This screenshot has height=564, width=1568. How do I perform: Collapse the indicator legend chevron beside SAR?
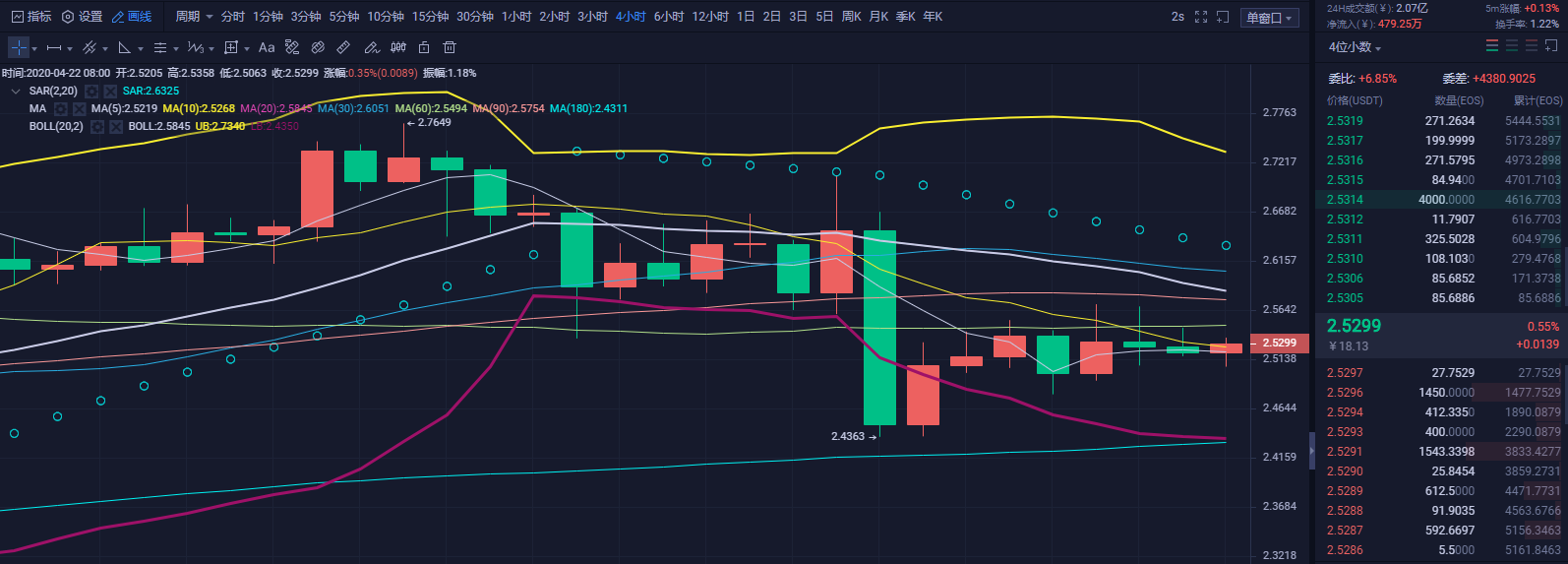[x=15, y=92]
